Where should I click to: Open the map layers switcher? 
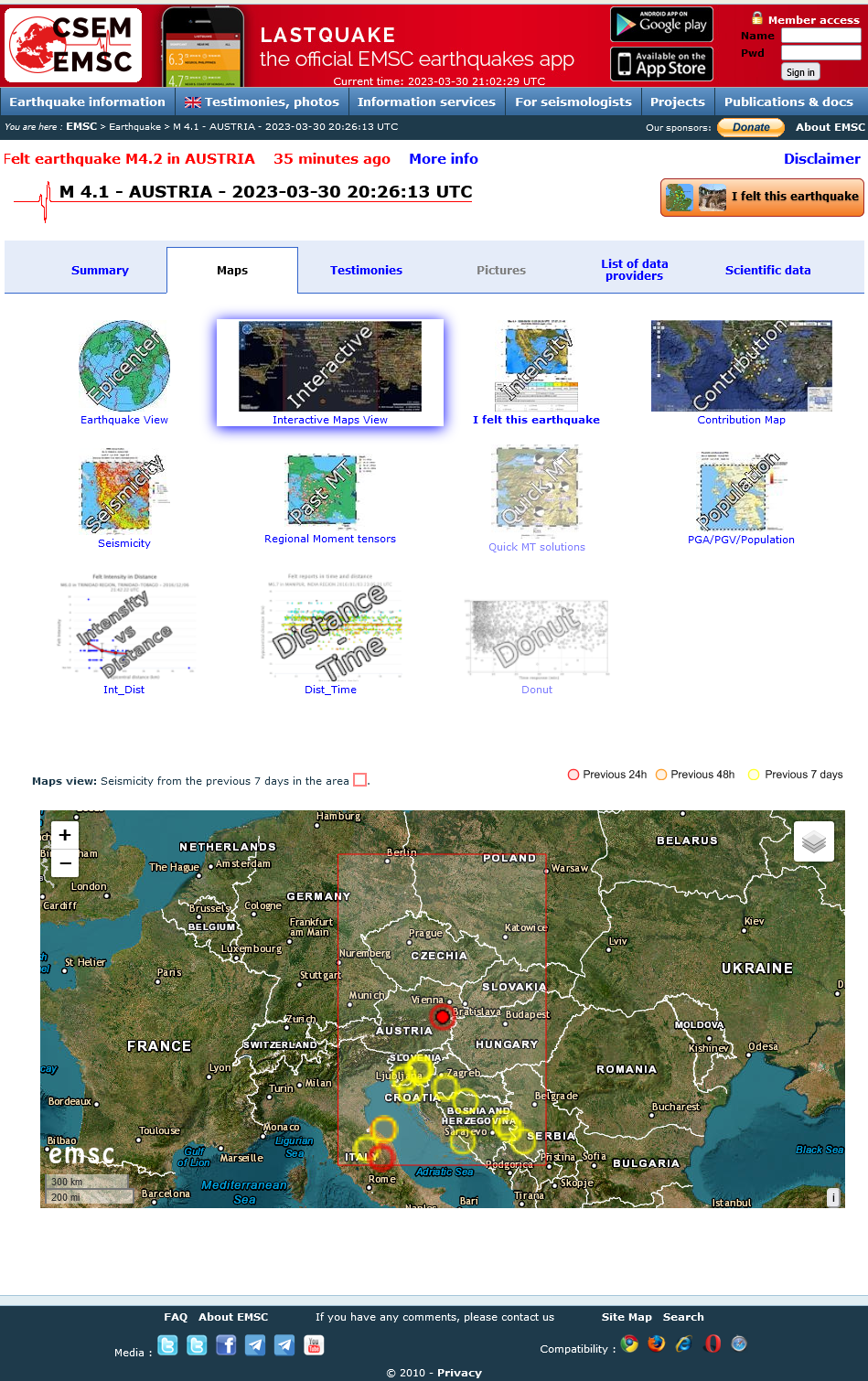point(814,841)
